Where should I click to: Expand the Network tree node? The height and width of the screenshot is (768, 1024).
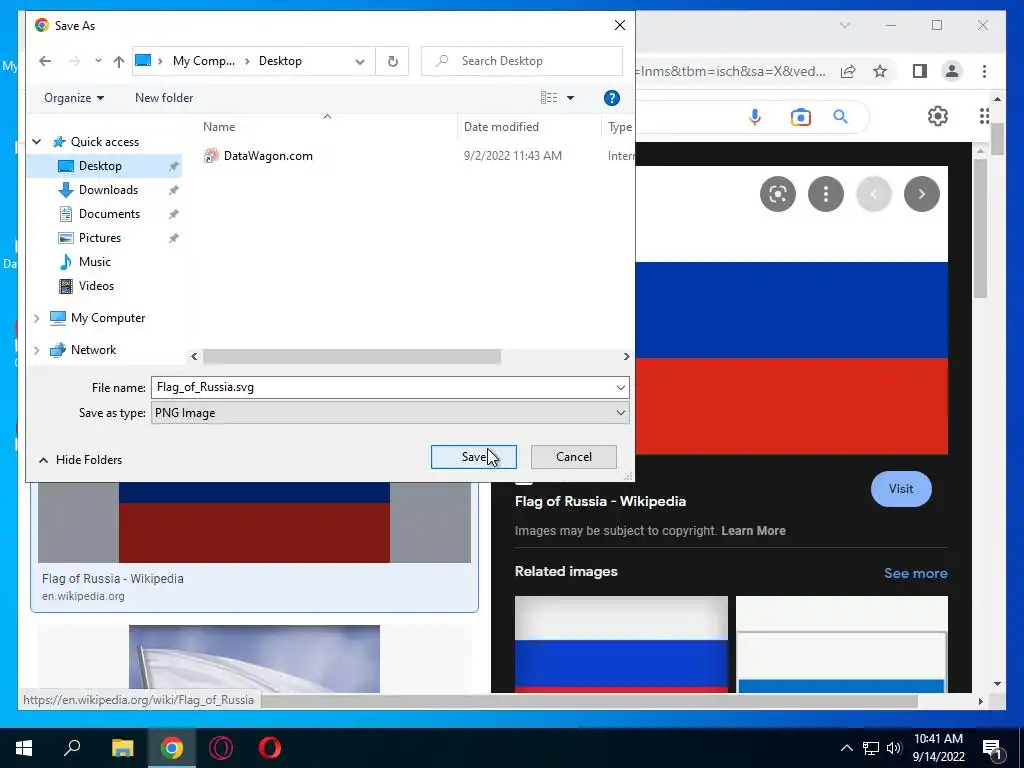(x=37, y=350)
